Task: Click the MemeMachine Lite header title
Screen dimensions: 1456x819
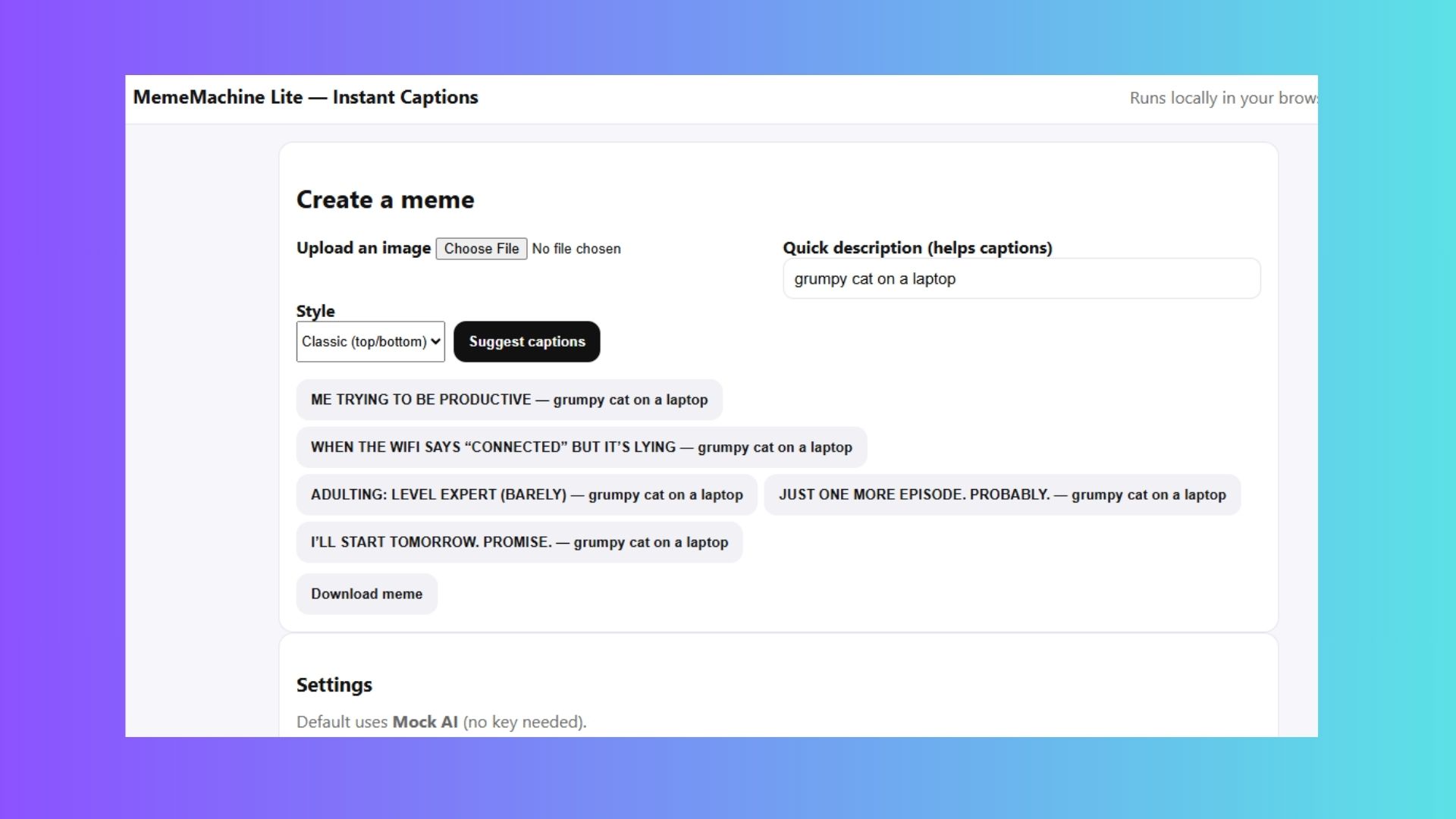Action: pyautogui.click(x=305, y=97)
